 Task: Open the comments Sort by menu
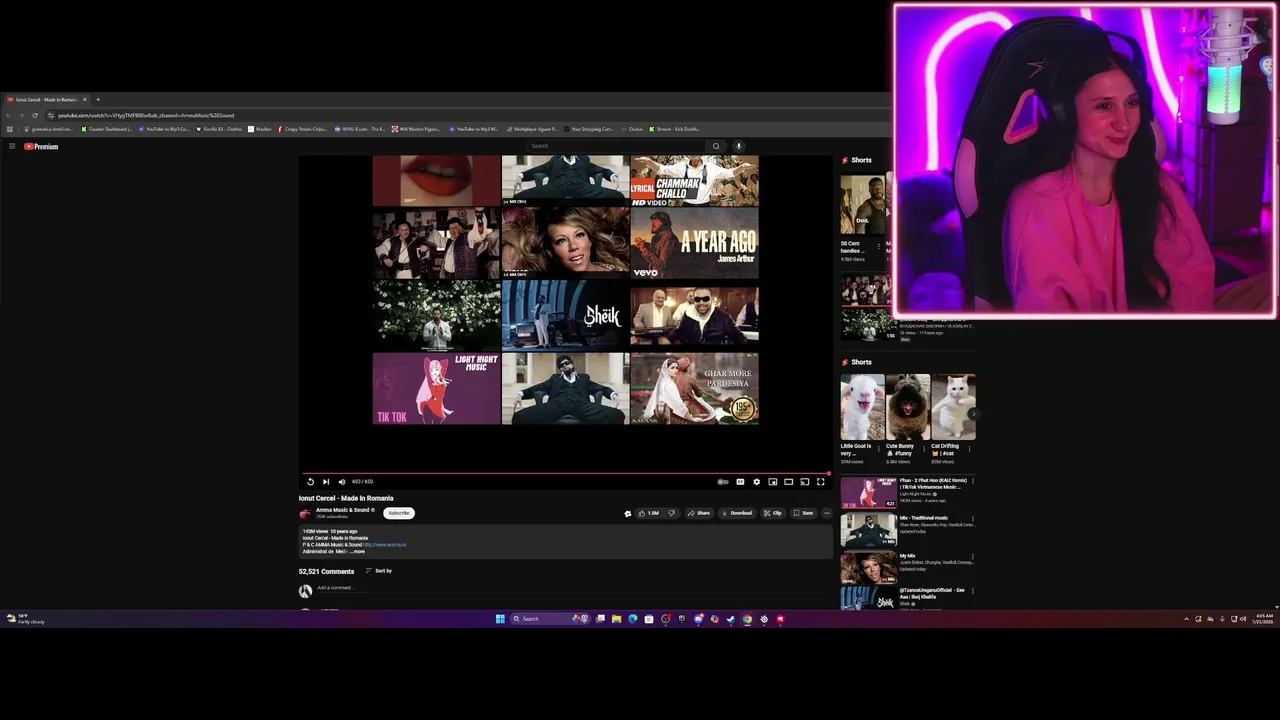tap(378, 571)
